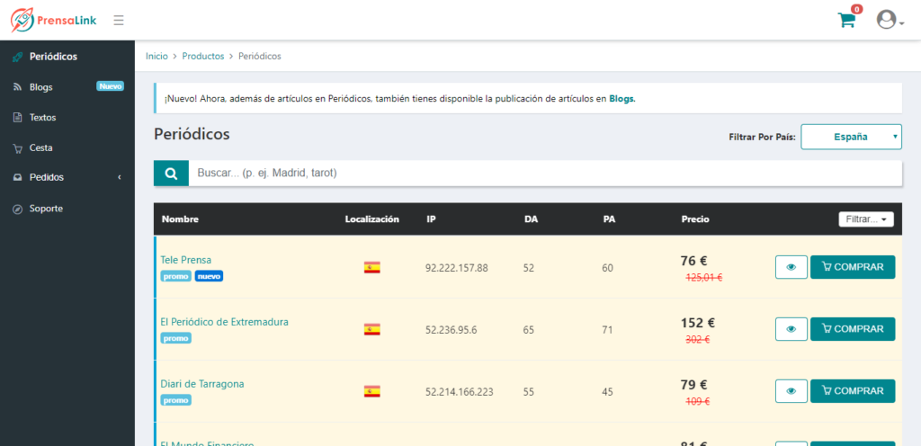The width and height of the screenshot is (922, 447).
Task: Click the struck-through 302 € price
Action: coord(697,339)
